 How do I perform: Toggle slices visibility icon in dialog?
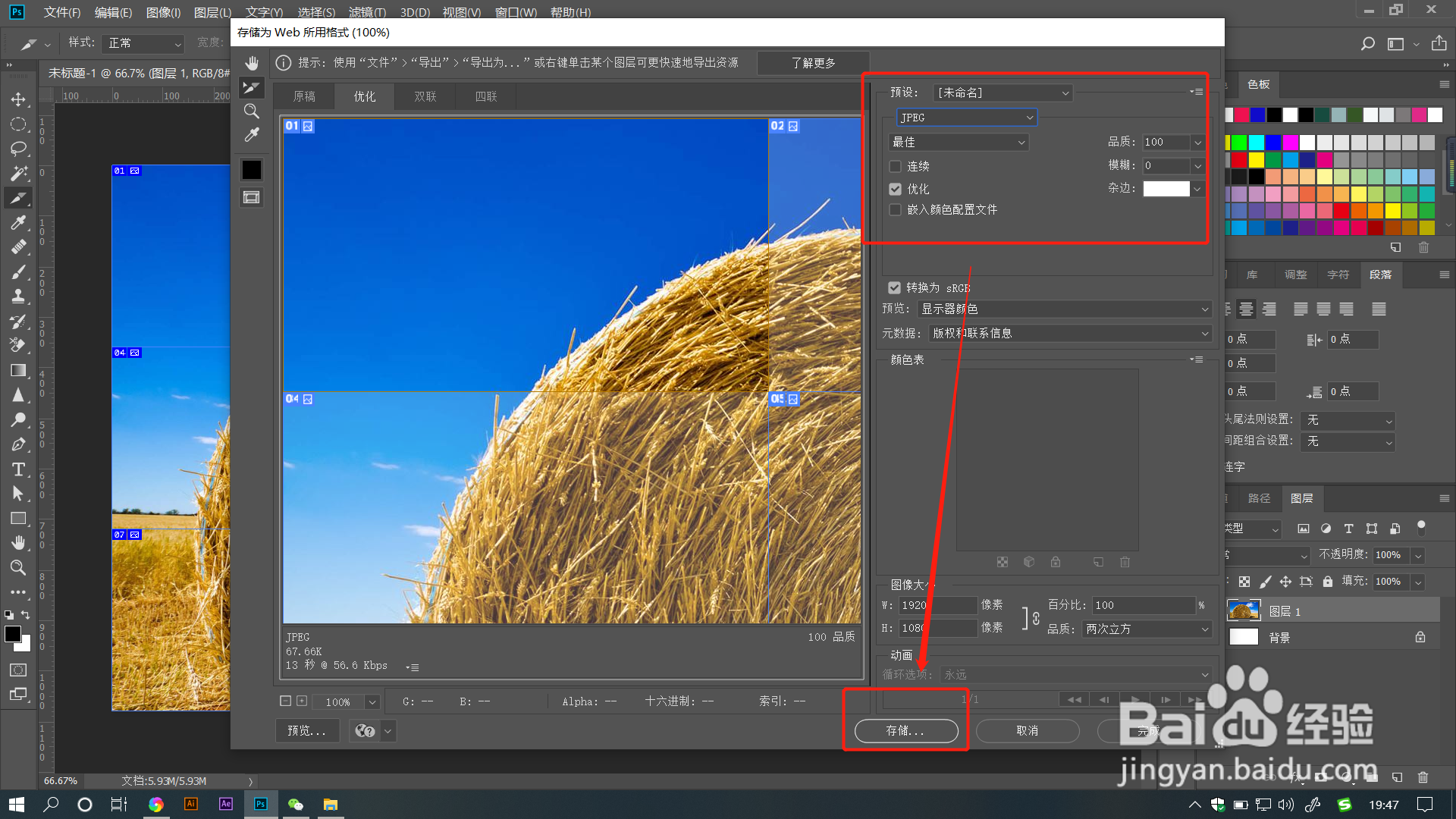[x=251, y=197]
